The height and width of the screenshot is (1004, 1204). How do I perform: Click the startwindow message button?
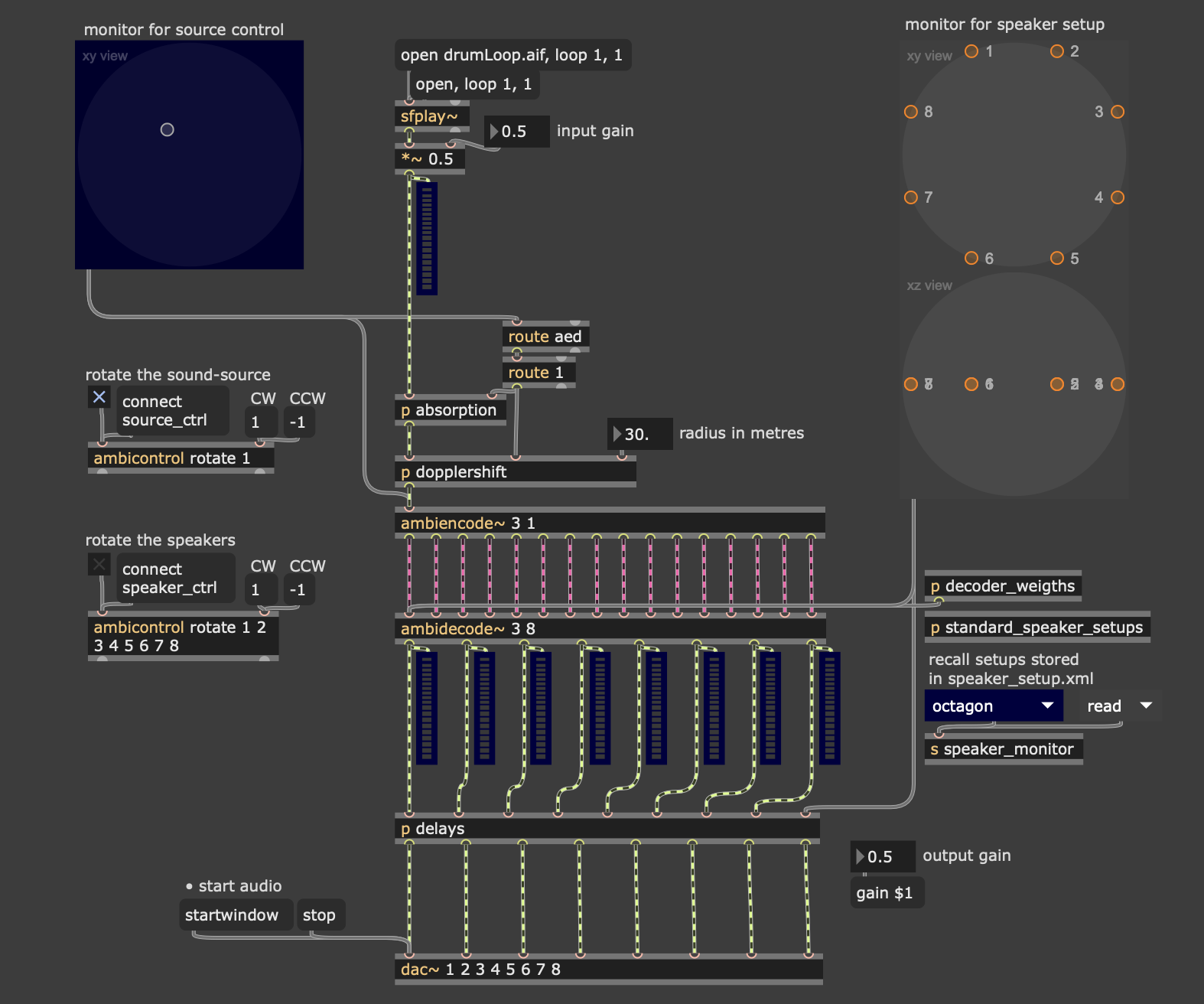(236, 915)
